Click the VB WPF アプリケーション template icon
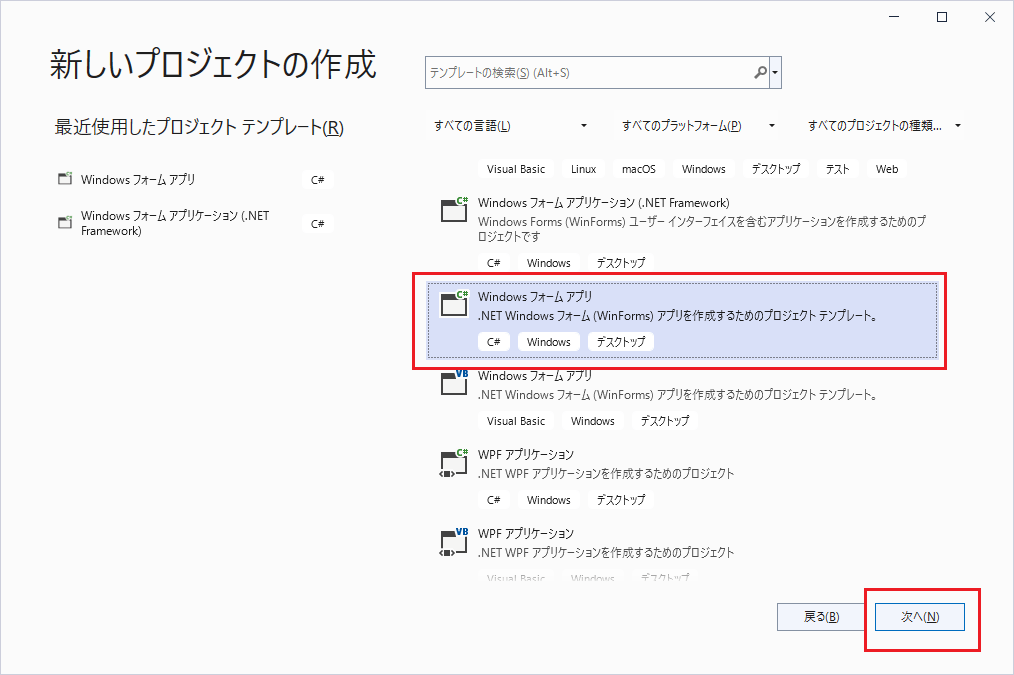Image resolution: width=1014 pixels, height=675 pixels. click(454, 541)
